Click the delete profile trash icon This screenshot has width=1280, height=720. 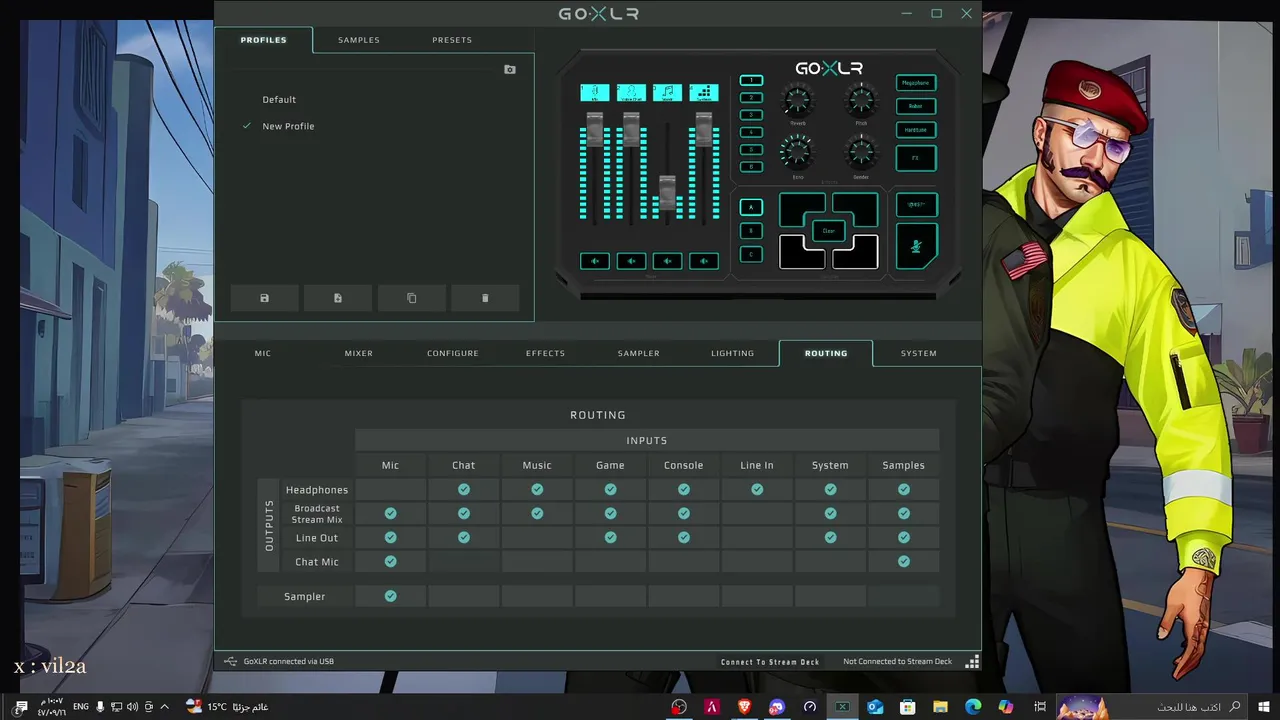(x=485, y=298)
